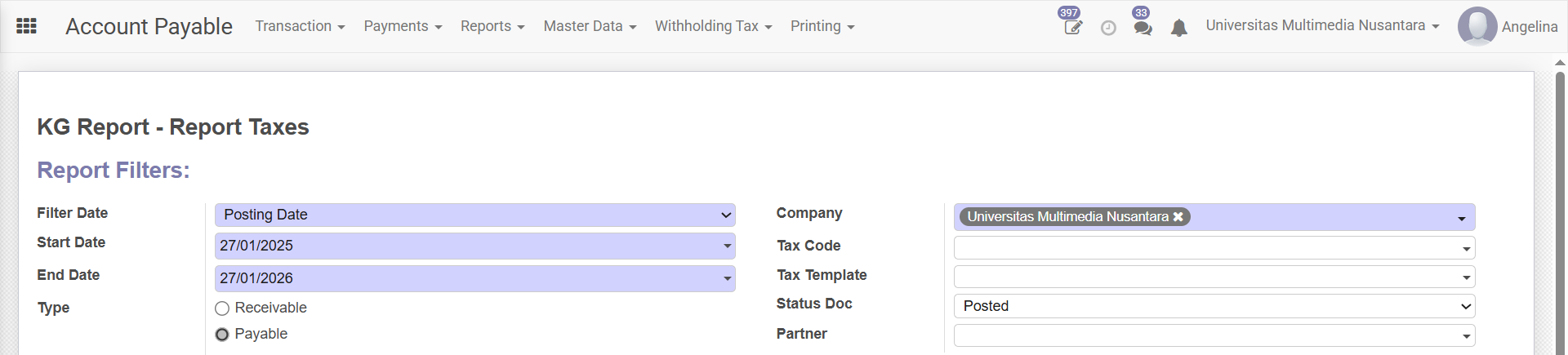The height and width of the screenshot is (355, 1568).
Task: Open the Transaction menu
Action: [300, 26]
